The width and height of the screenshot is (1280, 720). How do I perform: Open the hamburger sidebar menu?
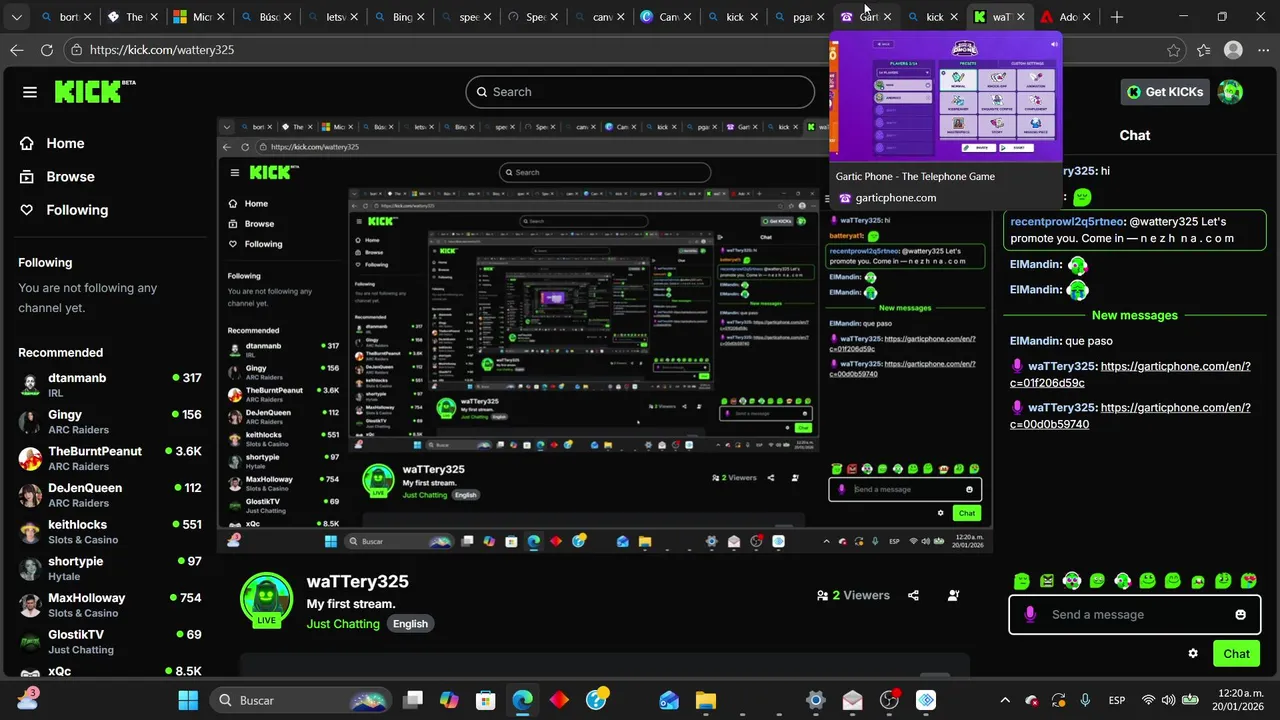pos(30,92)
